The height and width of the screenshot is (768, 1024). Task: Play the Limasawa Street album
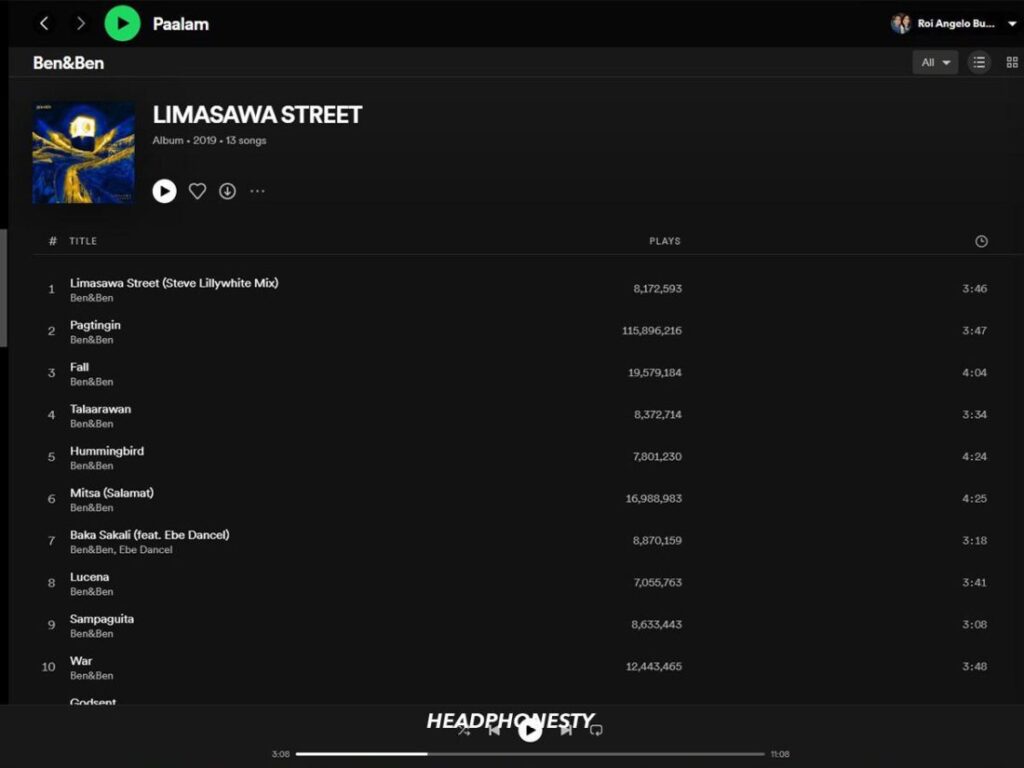coord(165,191)
